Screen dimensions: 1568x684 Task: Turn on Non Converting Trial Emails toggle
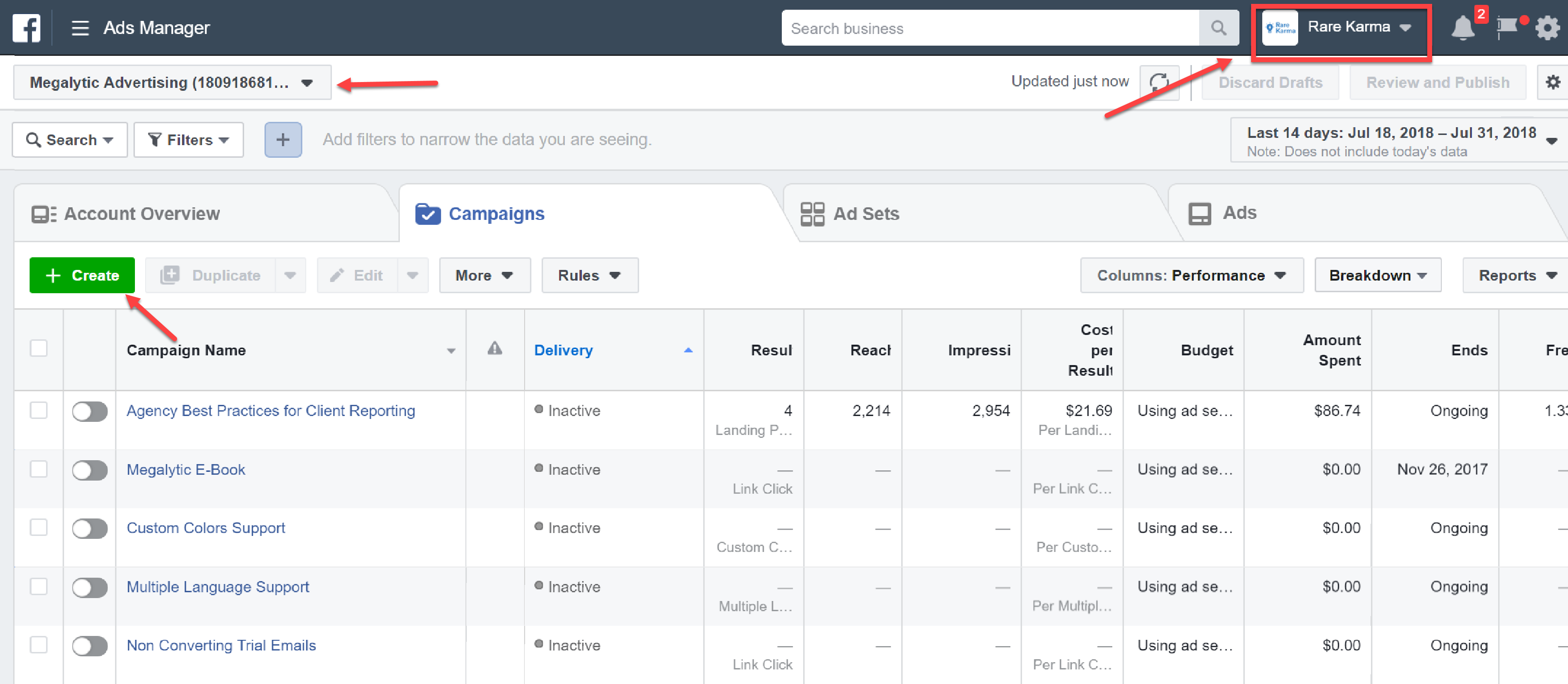coord(89,646)
